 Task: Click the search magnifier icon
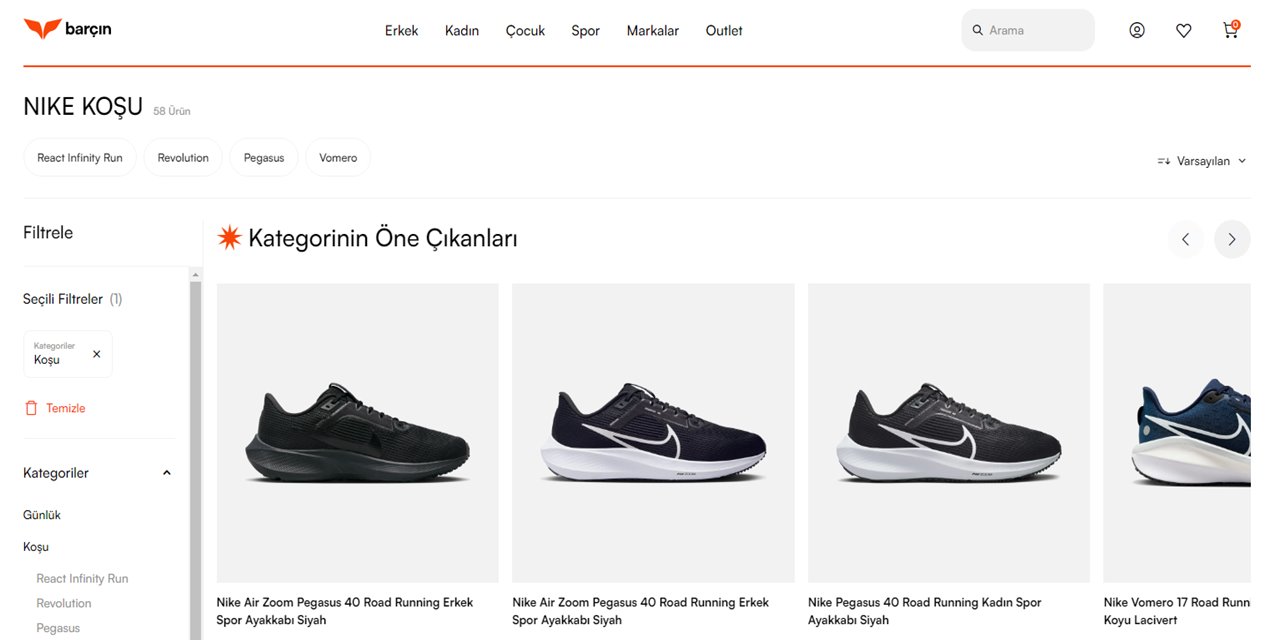pos(978,30)
